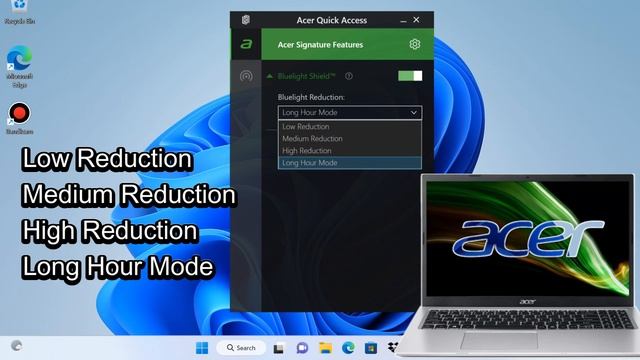Choose Low Reduction from the list
The image size is (640, 360).
[350, 127]
